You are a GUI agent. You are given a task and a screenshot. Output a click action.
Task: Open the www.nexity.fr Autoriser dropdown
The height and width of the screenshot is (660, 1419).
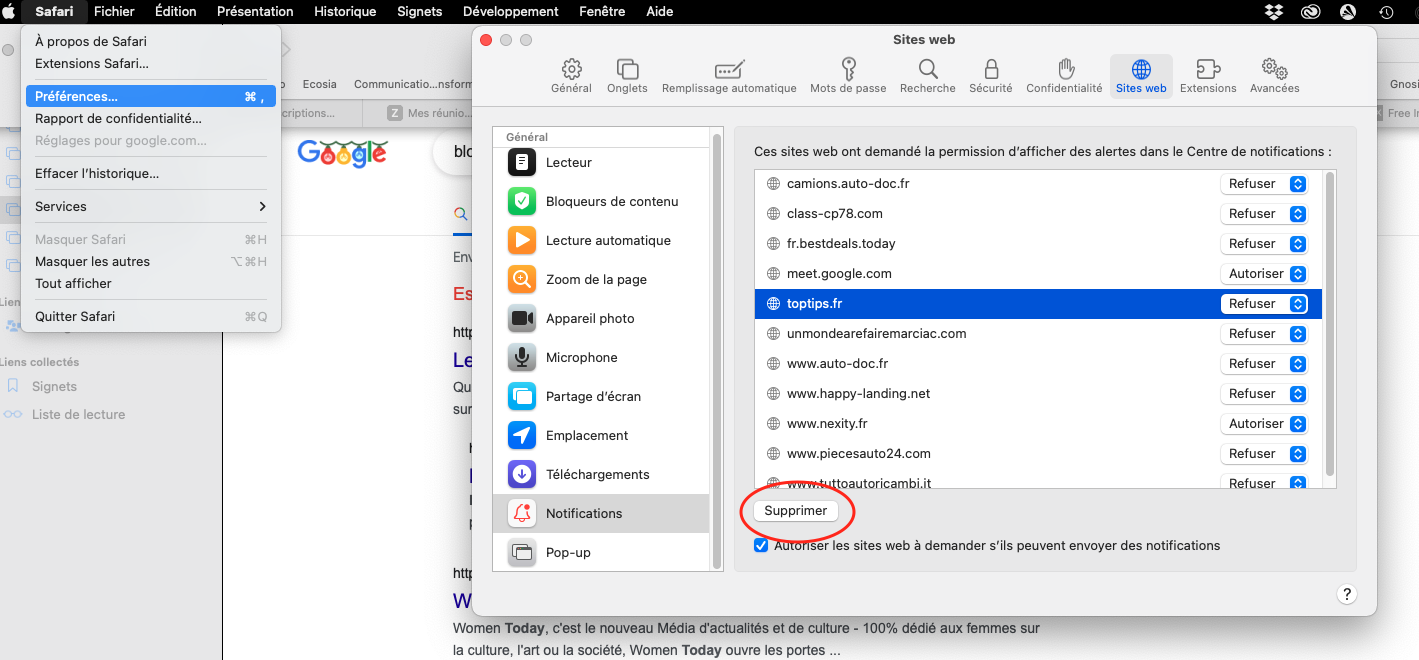(1264, 423)
